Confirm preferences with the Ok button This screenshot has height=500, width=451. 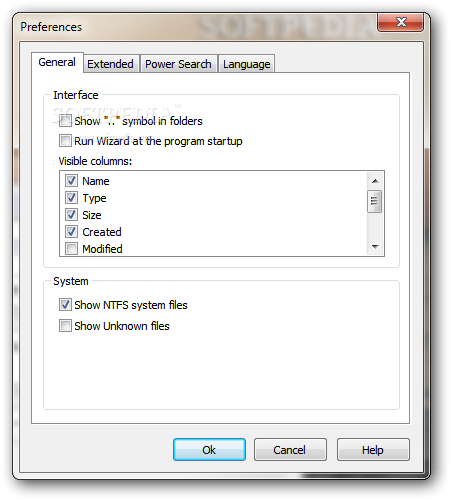point(209,450)
